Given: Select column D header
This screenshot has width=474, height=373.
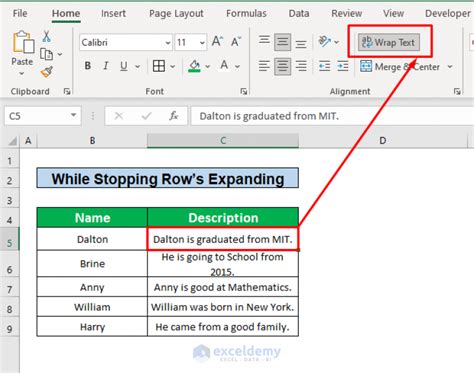Looking at the screenshot, I should pos(383,141).
